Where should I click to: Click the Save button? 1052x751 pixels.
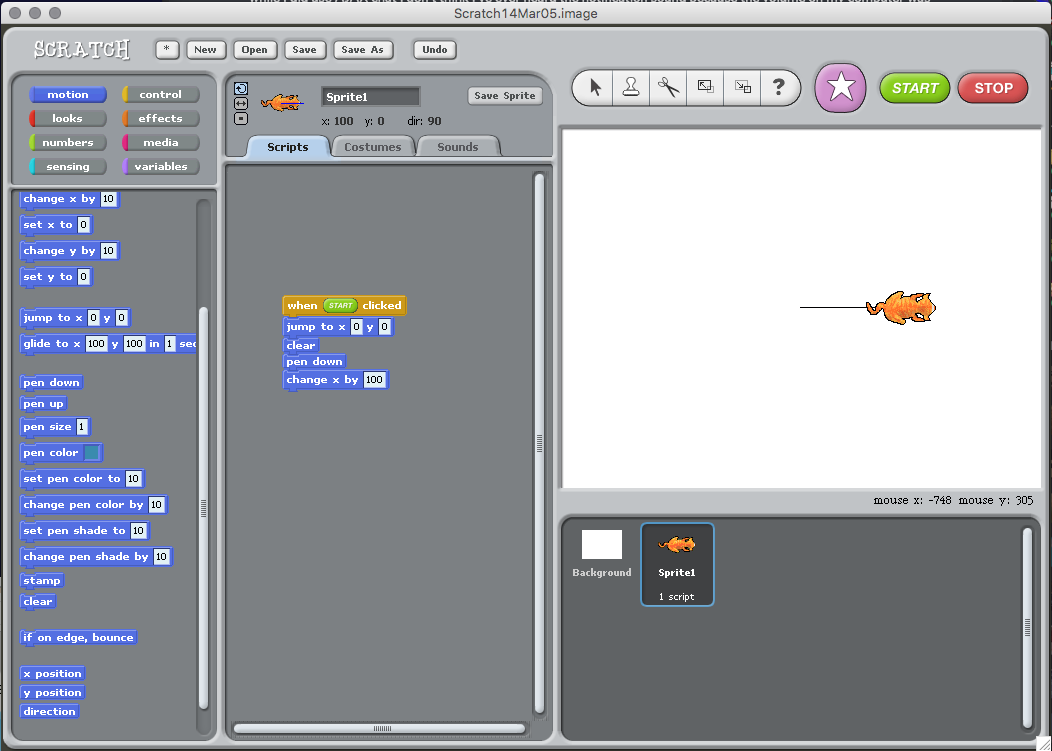pos(304,50)
